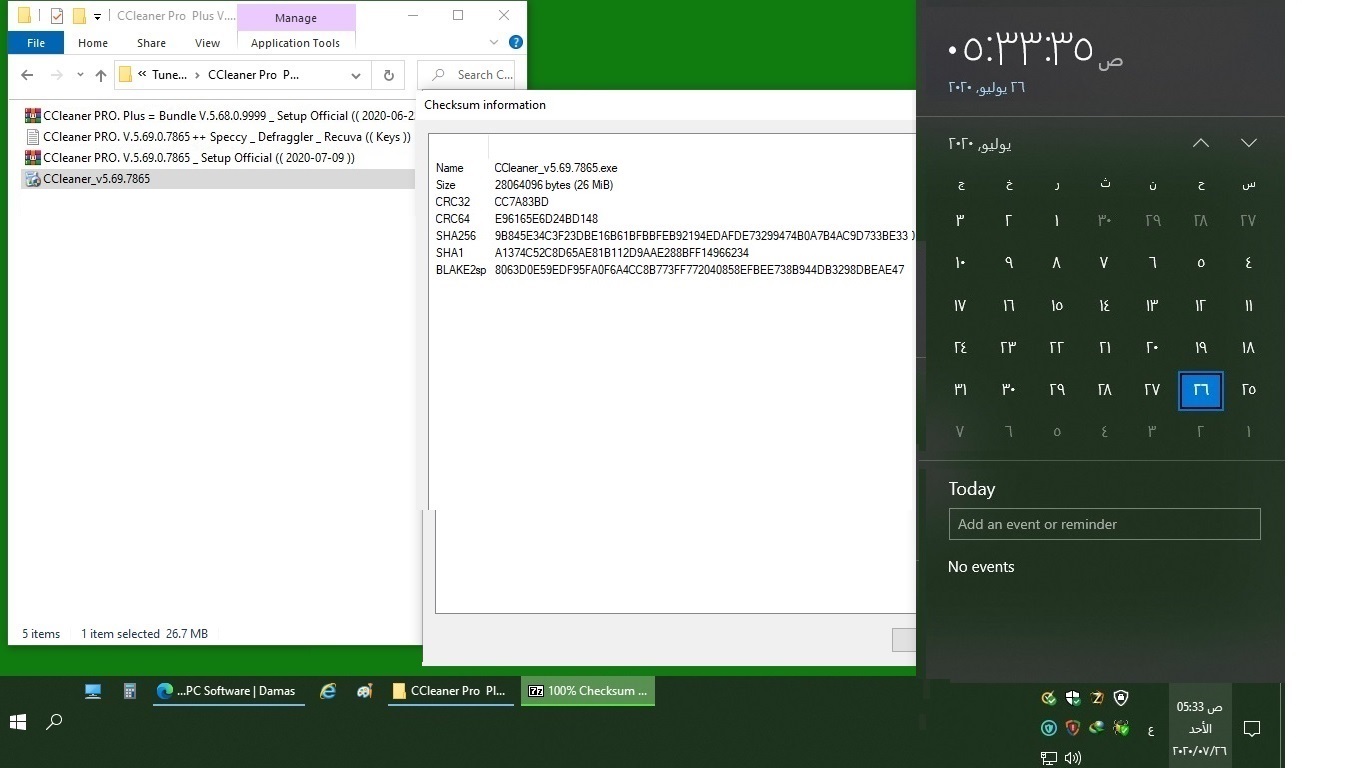Go back with the Explorer back arrow
Screen dimensions: 1366x768
tap(27, 75)
